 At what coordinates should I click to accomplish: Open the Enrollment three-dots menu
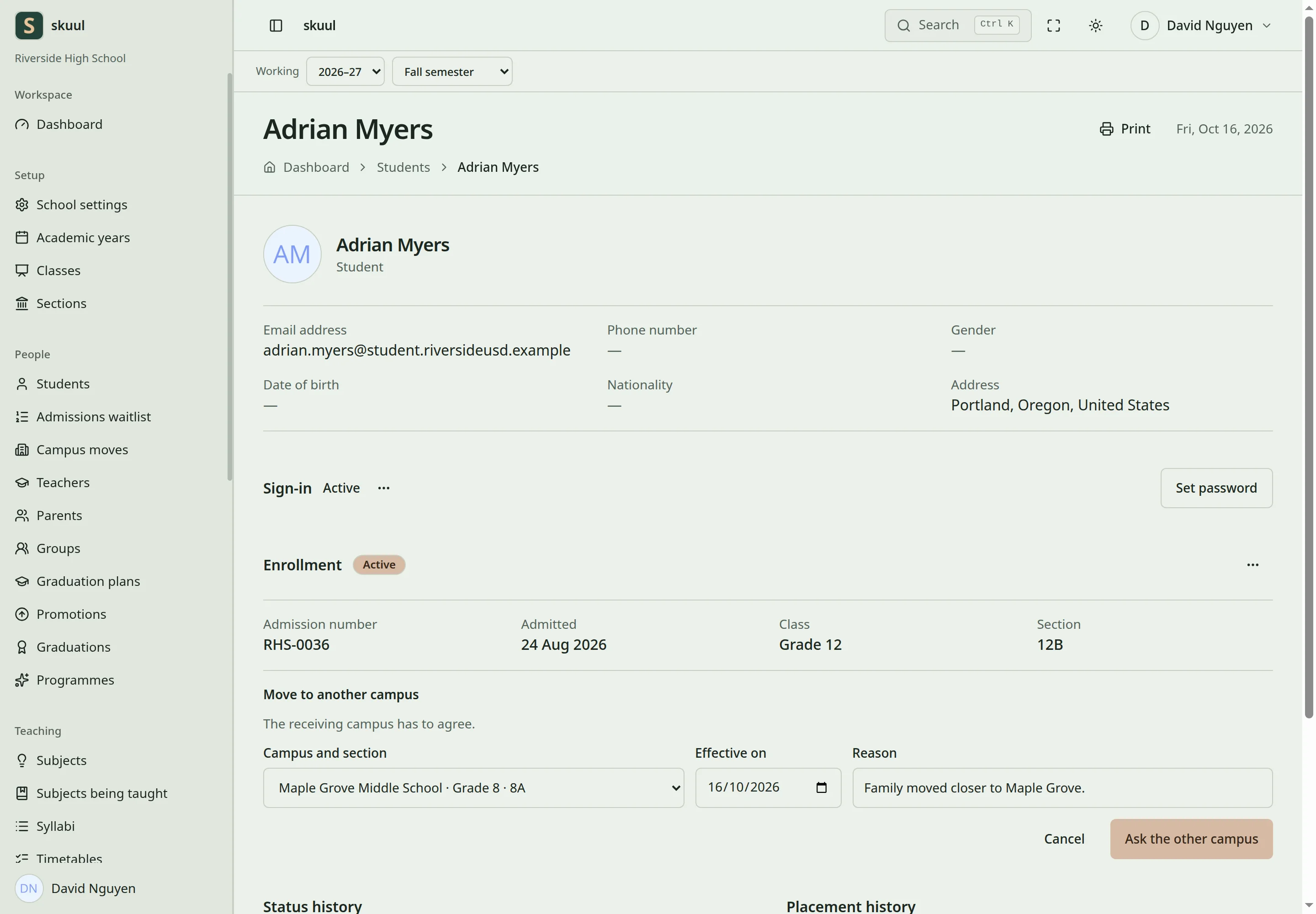point(1252,565)
